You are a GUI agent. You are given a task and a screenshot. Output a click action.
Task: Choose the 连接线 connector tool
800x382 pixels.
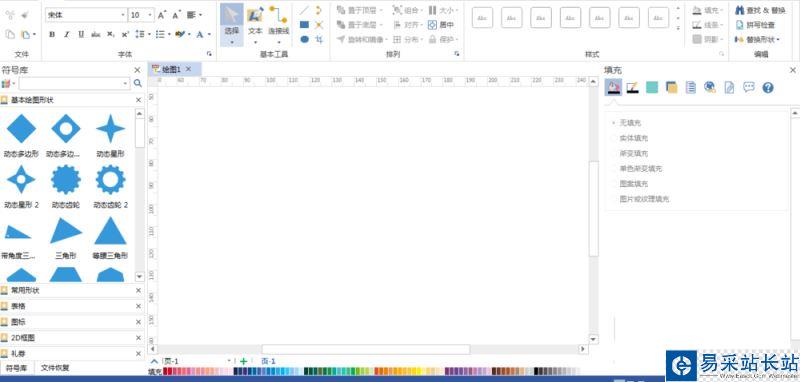click(279, 23)
